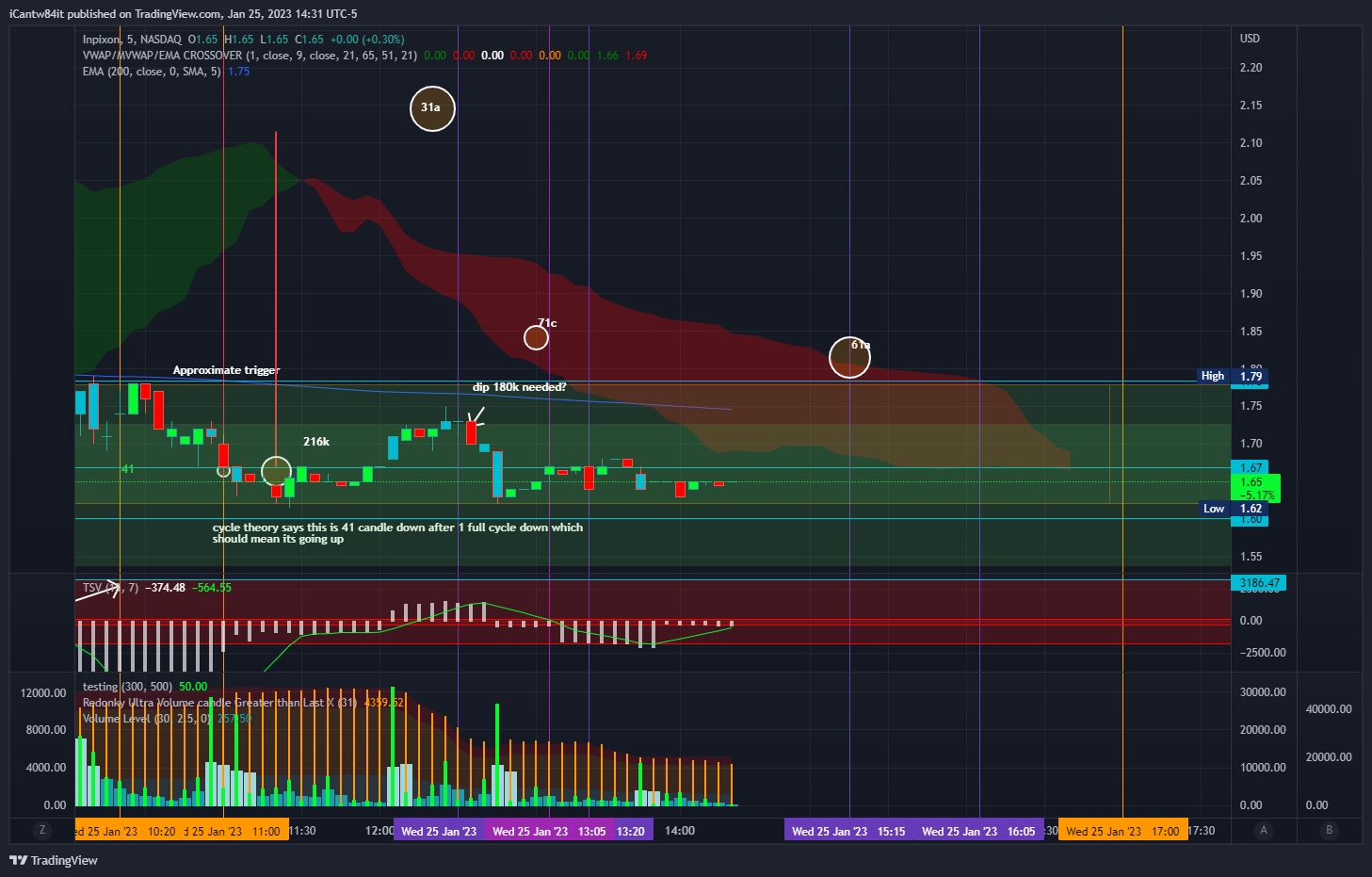Click the -2500.00 value on TSV axis
The image size is (1372, 877).
point(1262,653)
